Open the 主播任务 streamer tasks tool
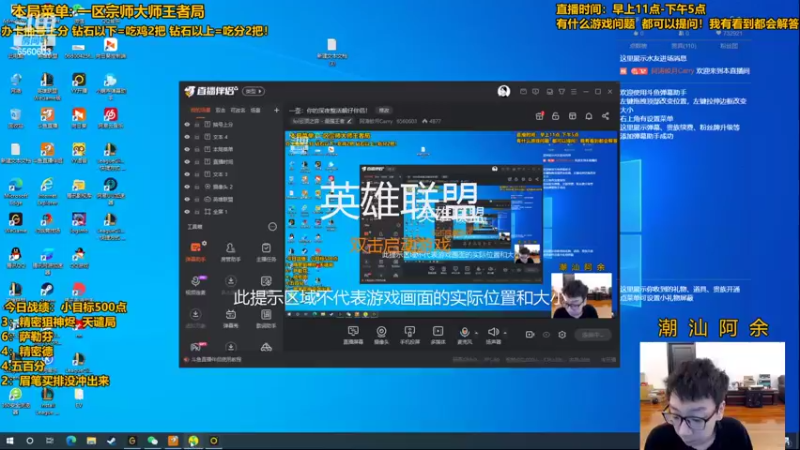 [266, 252]
